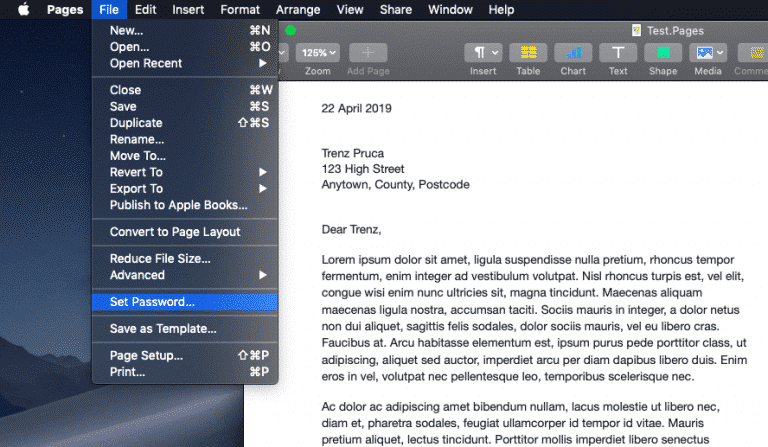Screen dimensions: 768x447
Task: Select Convert to Page Layout
Action: [x=185, y=232]
